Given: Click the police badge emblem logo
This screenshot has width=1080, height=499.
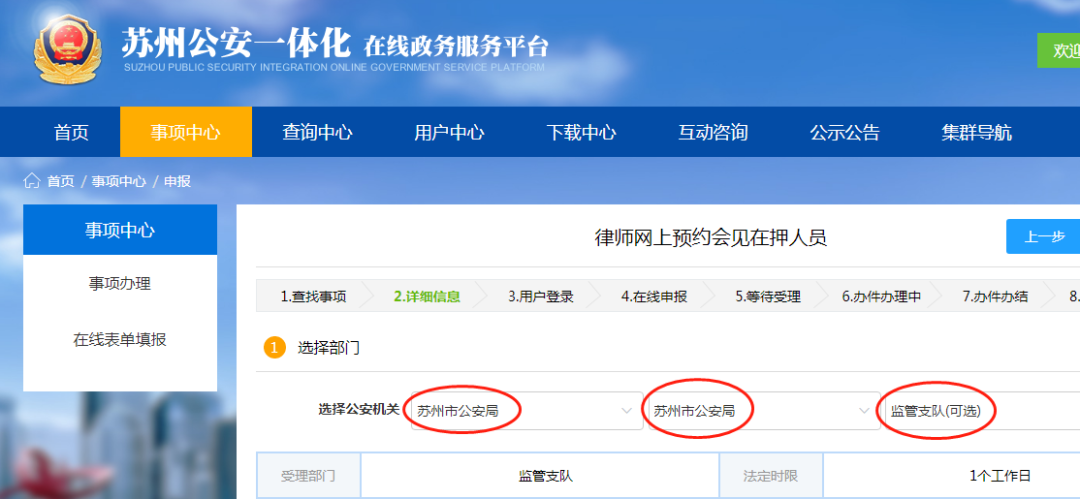Looking at the screenshot, I should (68, 50).
